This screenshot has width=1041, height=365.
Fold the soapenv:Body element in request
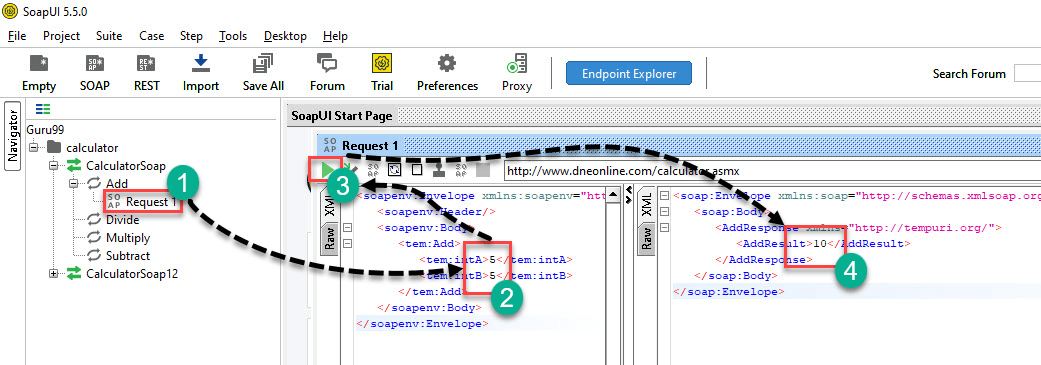tap(347, 227)
